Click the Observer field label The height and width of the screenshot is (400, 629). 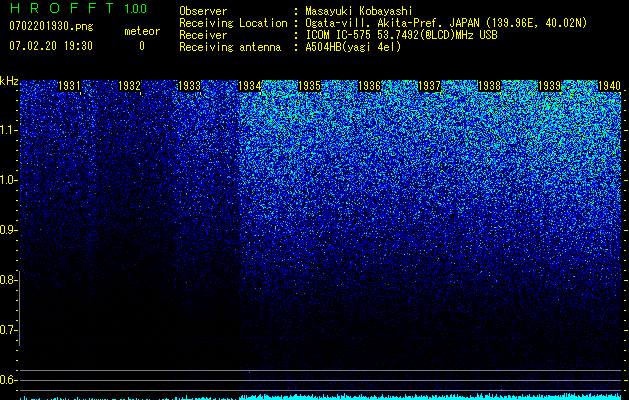pyautogui.click(x=203, y=11)
